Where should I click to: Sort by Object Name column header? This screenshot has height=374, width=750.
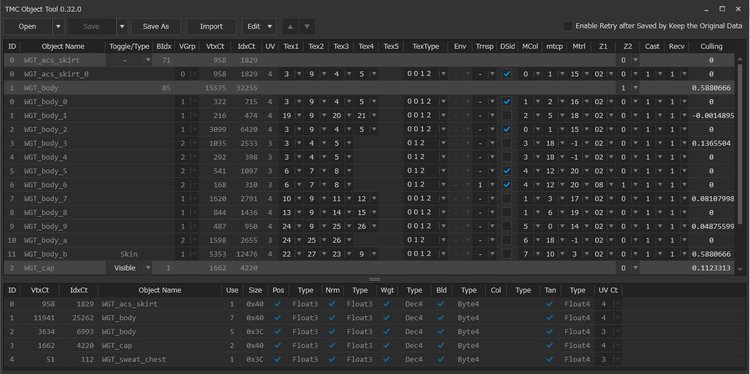pos(63,46)
